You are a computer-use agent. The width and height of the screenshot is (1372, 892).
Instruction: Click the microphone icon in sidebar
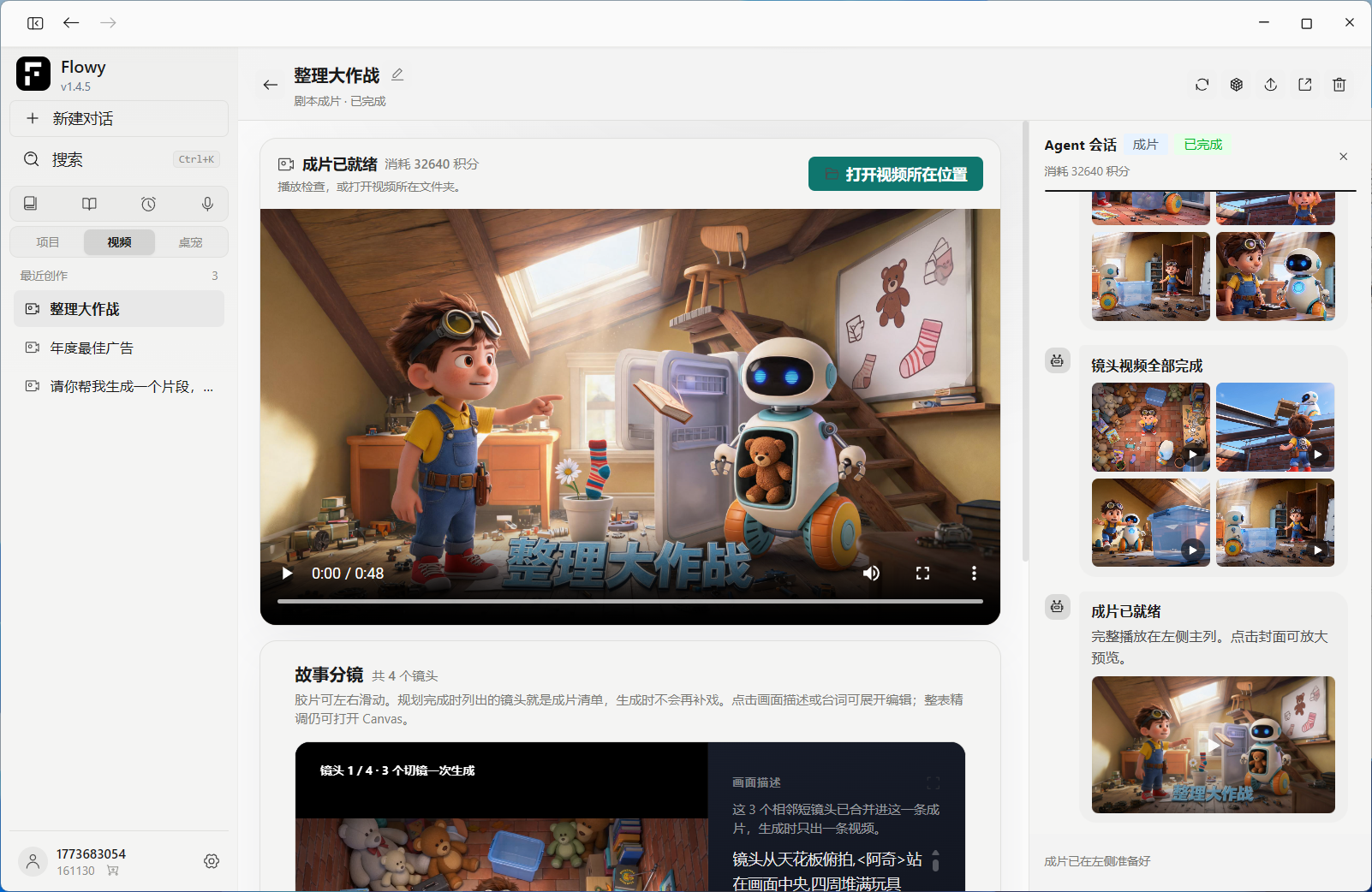point(207,204)
